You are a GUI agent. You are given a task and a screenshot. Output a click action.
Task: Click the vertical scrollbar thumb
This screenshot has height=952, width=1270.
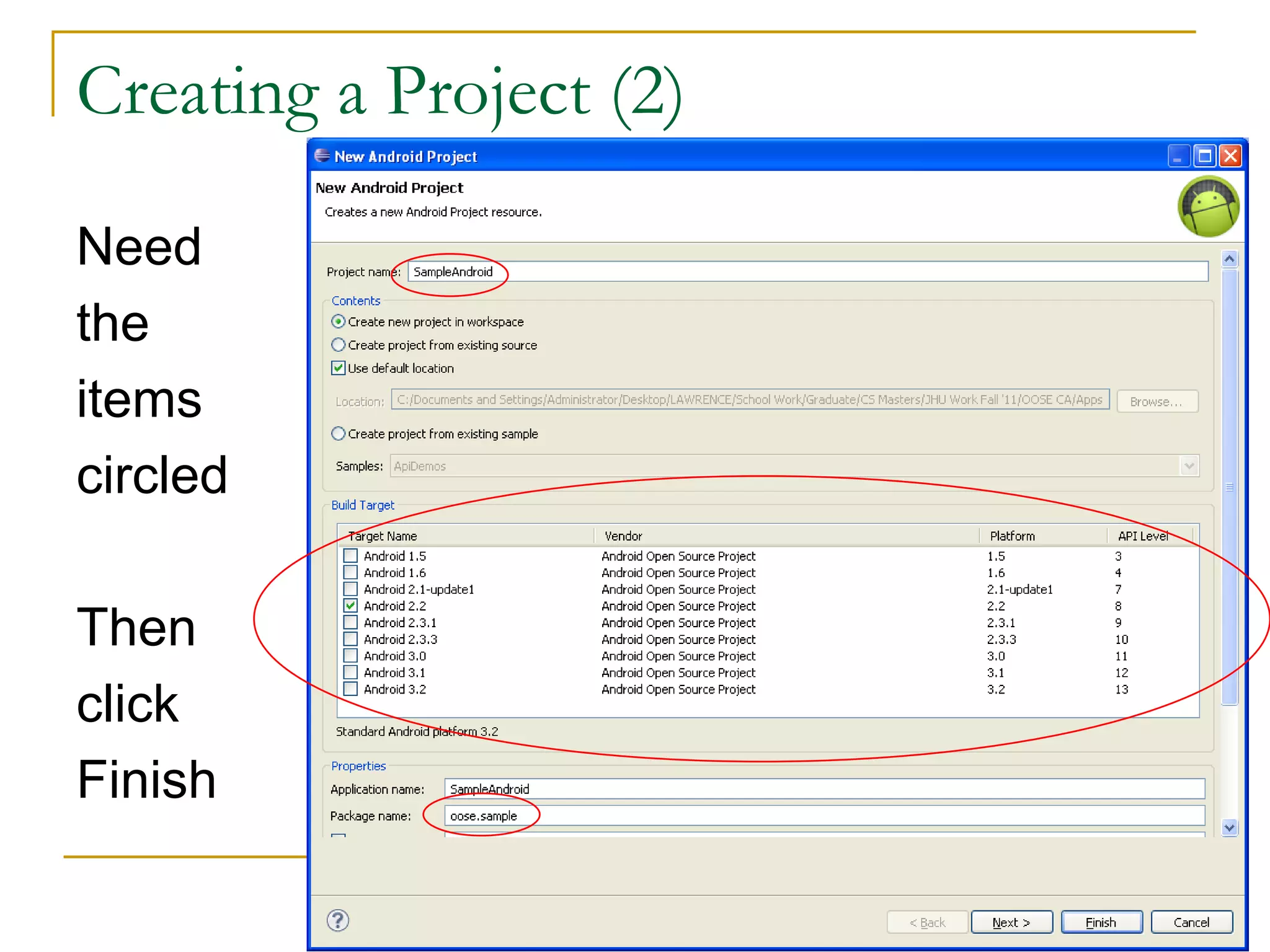coord(1230,487)
